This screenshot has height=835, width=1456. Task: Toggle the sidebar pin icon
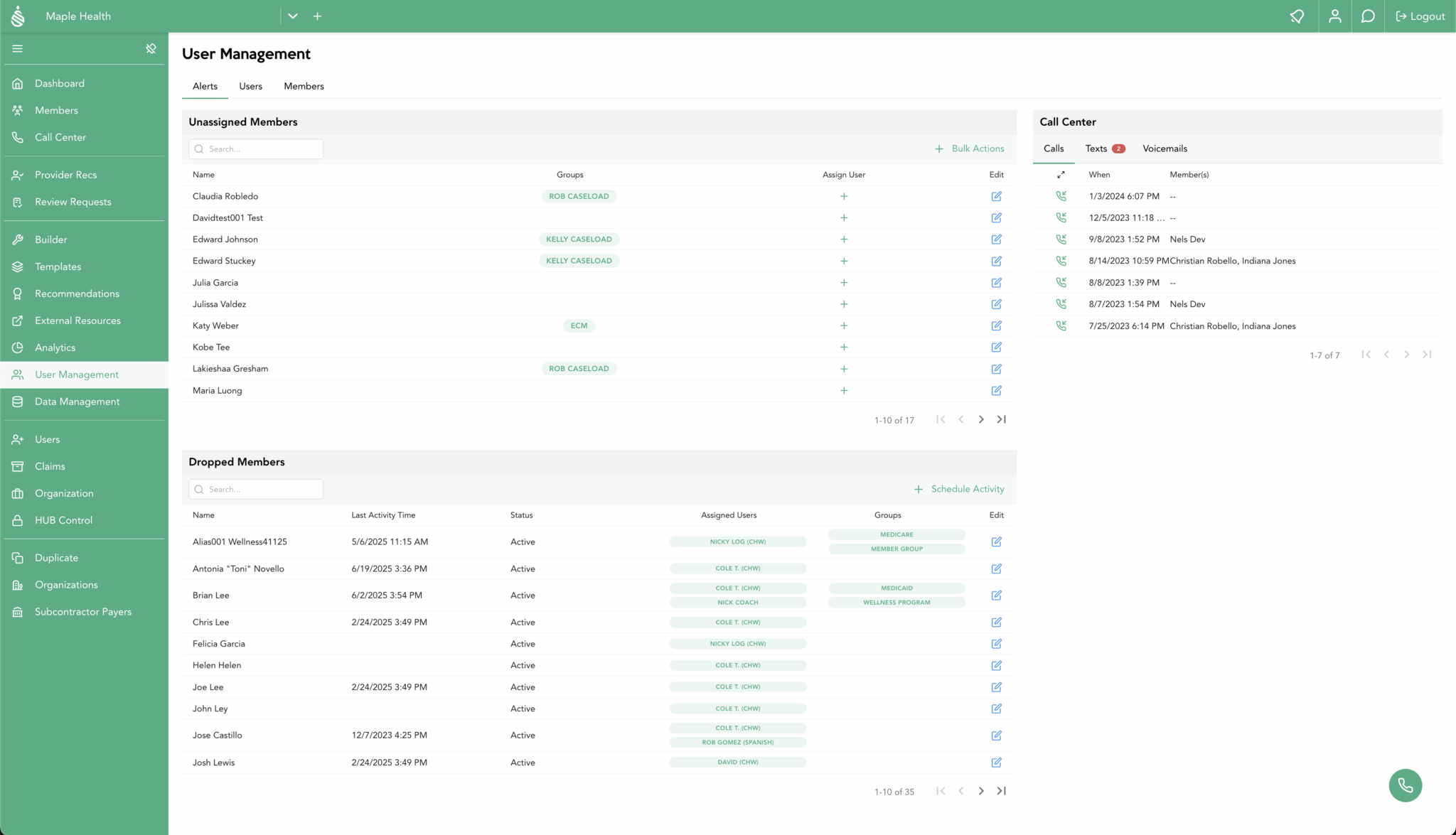point(151,48)
